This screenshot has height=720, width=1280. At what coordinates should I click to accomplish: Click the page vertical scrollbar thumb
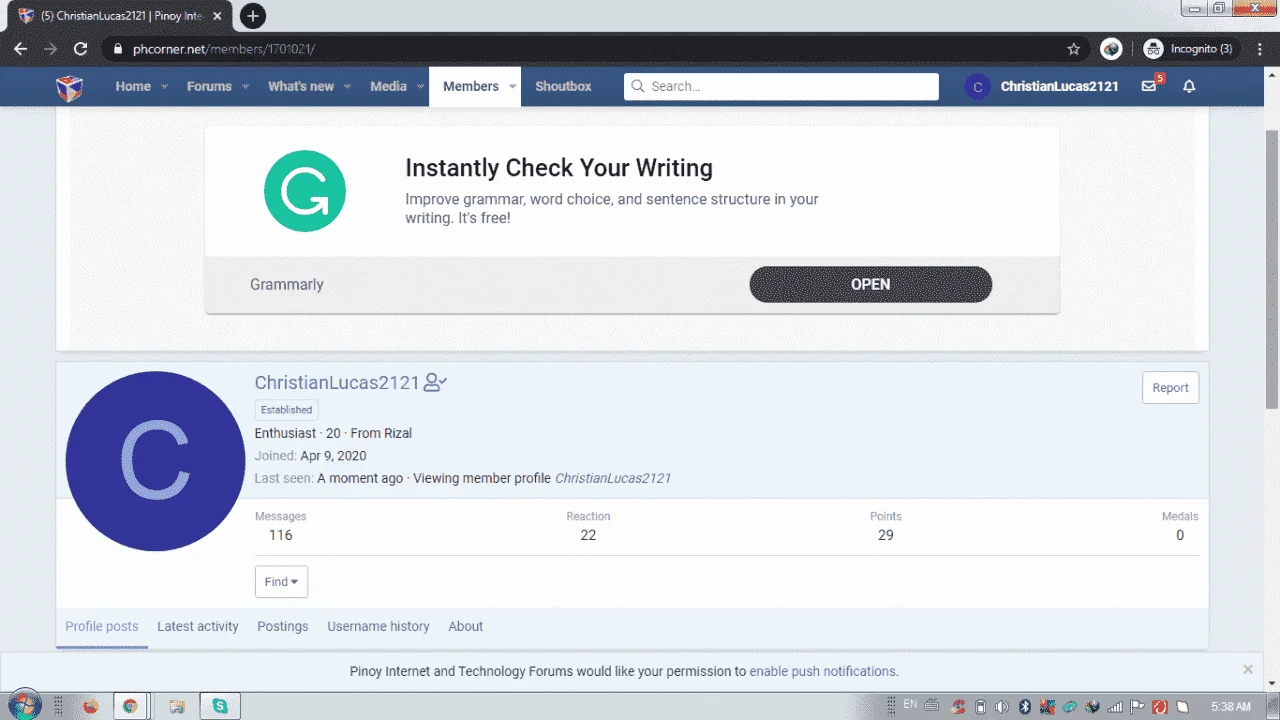coord(1271,268)
